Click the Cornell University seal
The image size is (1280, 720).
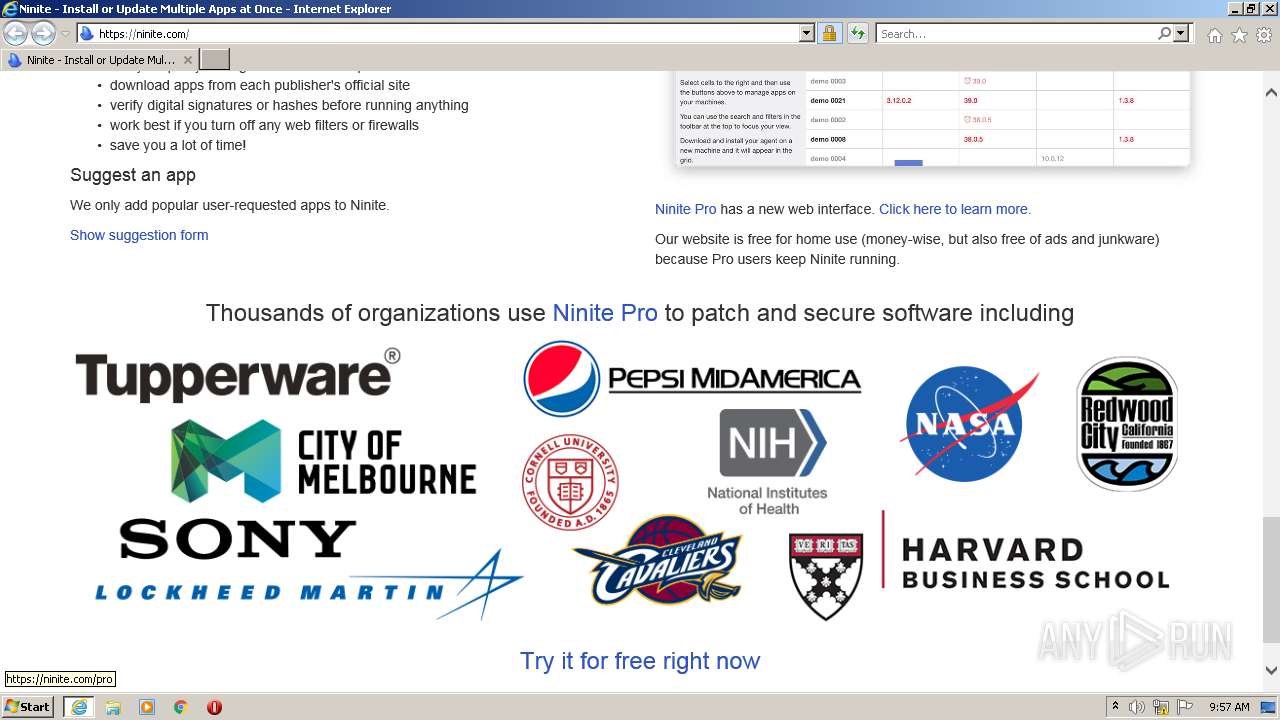[x=570, y=482]
